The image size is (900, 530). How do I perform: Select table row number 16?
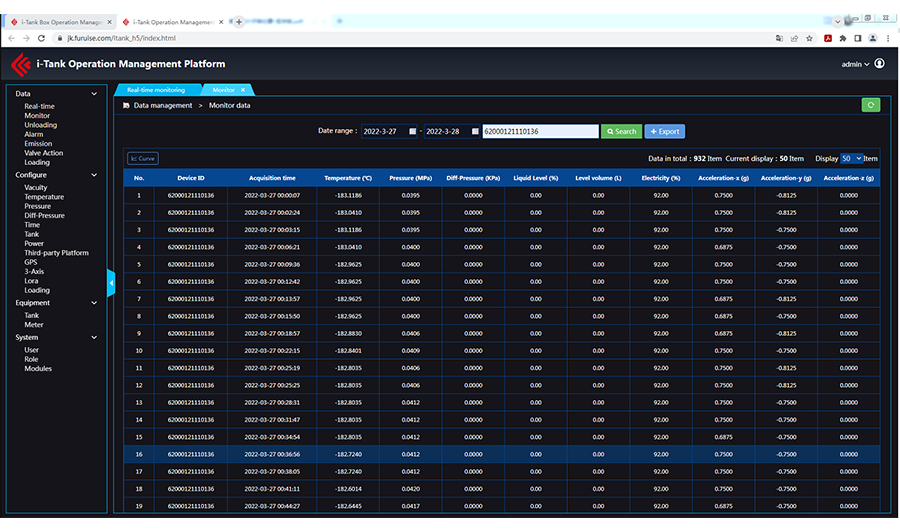[x=502, y=454]
